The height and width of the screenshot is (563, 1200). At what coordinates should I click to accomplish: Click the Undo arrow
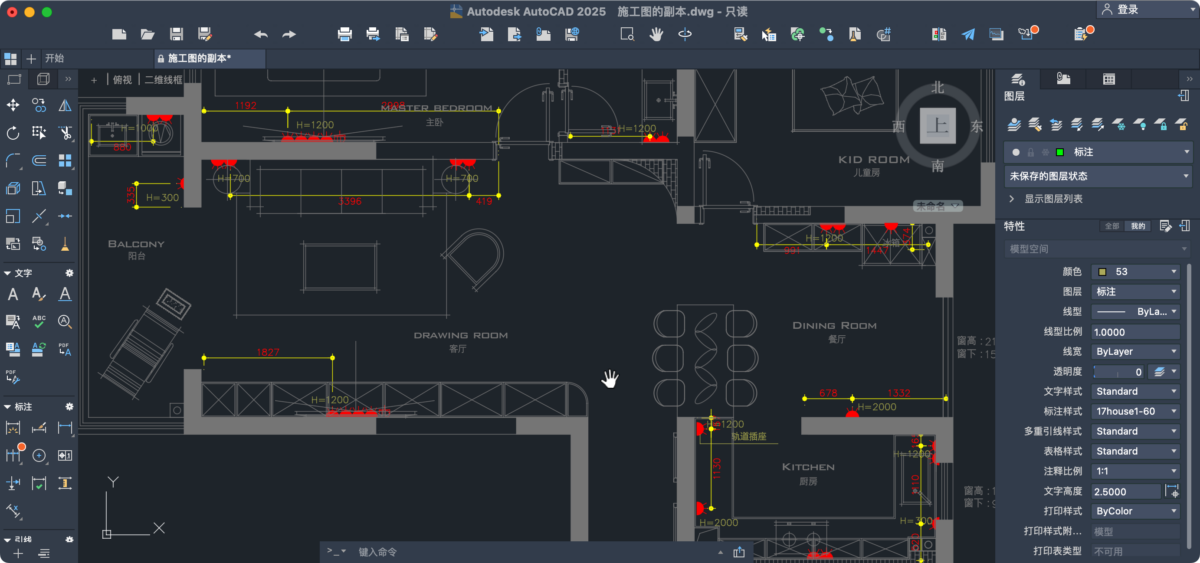point(261,34)
